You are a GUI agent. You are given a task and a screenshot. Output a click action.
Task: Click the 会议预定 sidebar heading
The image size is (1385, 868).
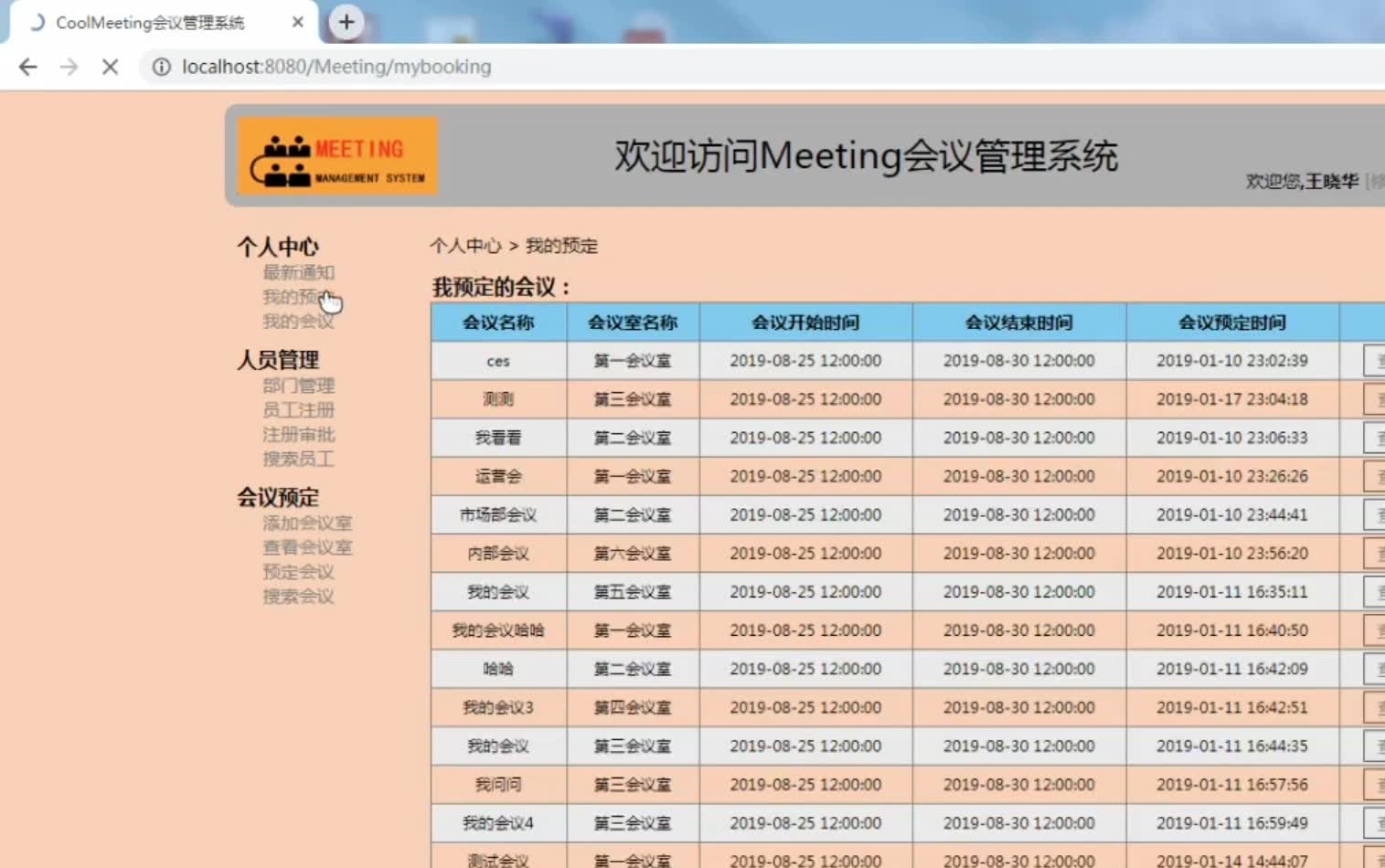click(278, 498)
